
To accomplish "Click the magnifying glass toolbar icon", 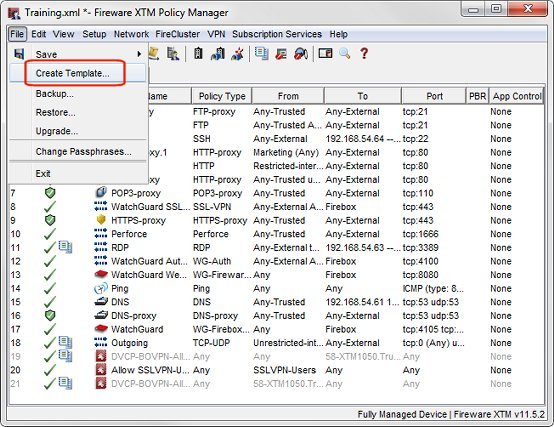I will [344, 53].
